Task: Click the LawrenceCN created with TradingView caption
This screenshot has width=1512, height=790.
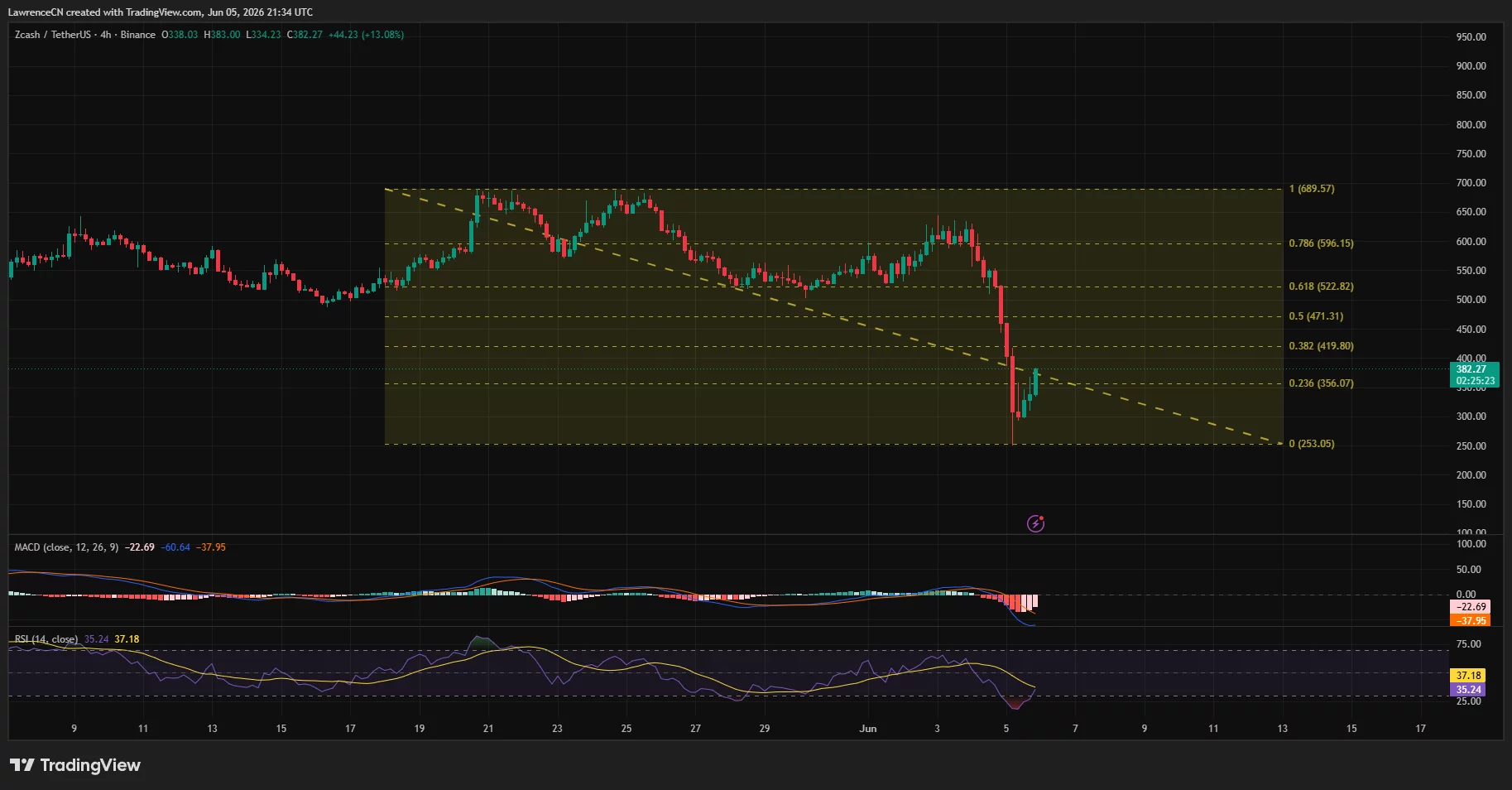Action: click(x=160, y=12)
